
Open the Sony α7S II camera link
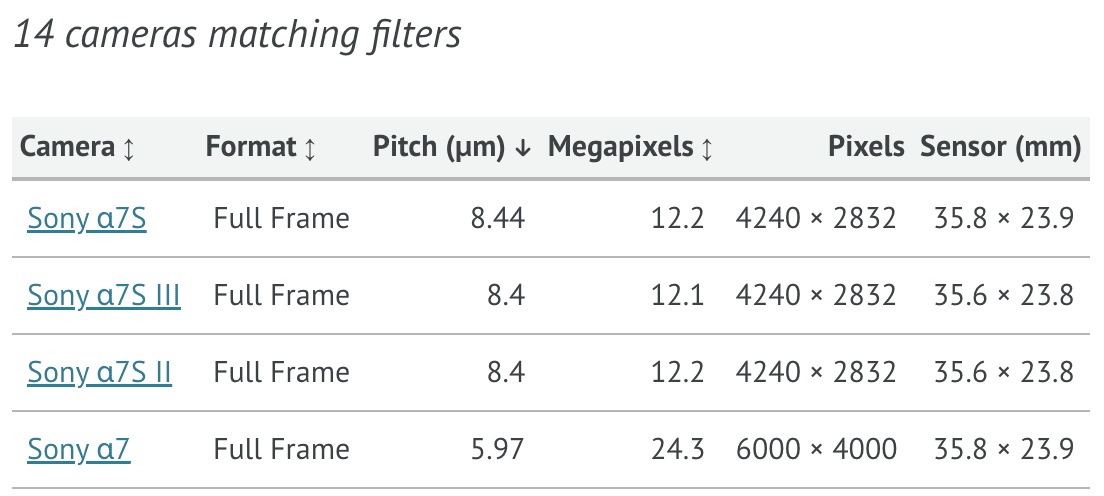click(99, 372)
